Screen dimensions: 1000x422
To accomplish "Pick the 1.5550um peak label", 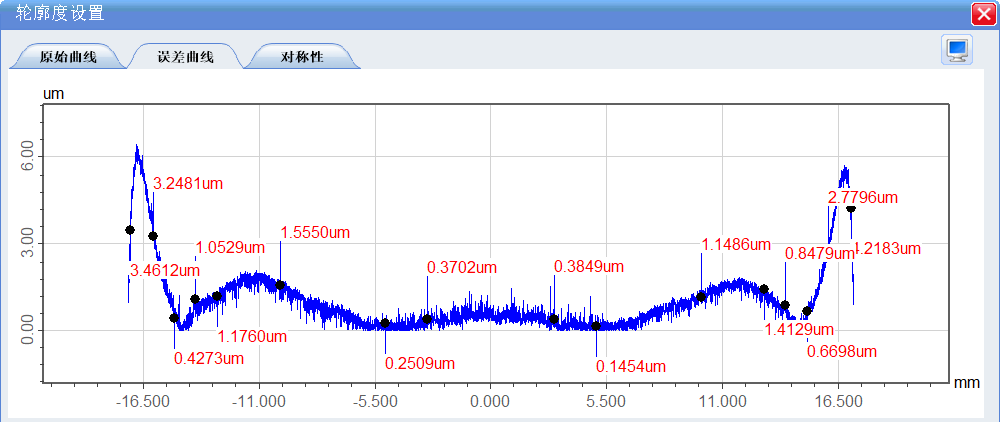I will (315, 232).
